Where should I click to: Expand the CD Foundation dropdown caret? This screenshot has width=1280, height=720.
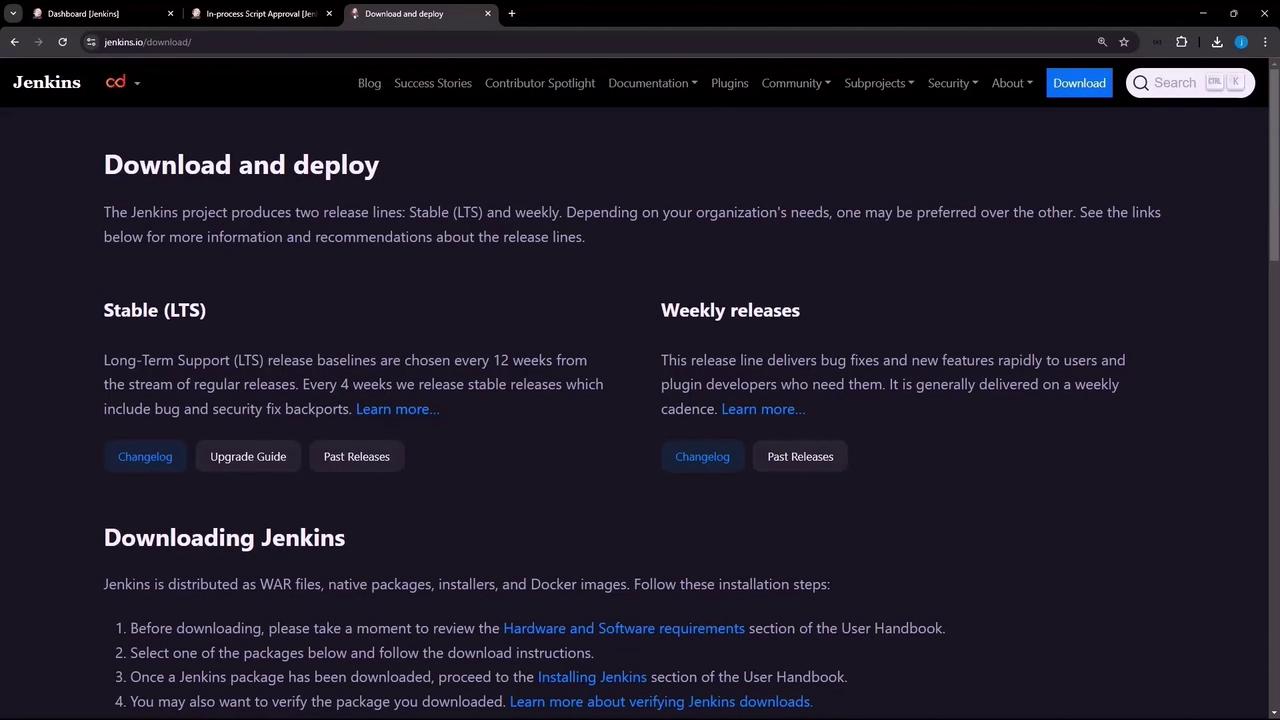(137, 83)
